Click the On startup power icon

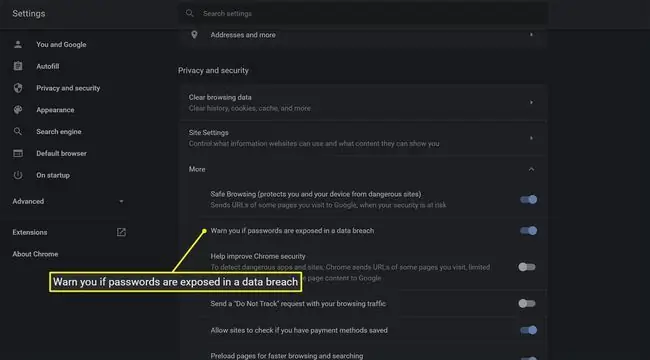(x=18, y=175)
